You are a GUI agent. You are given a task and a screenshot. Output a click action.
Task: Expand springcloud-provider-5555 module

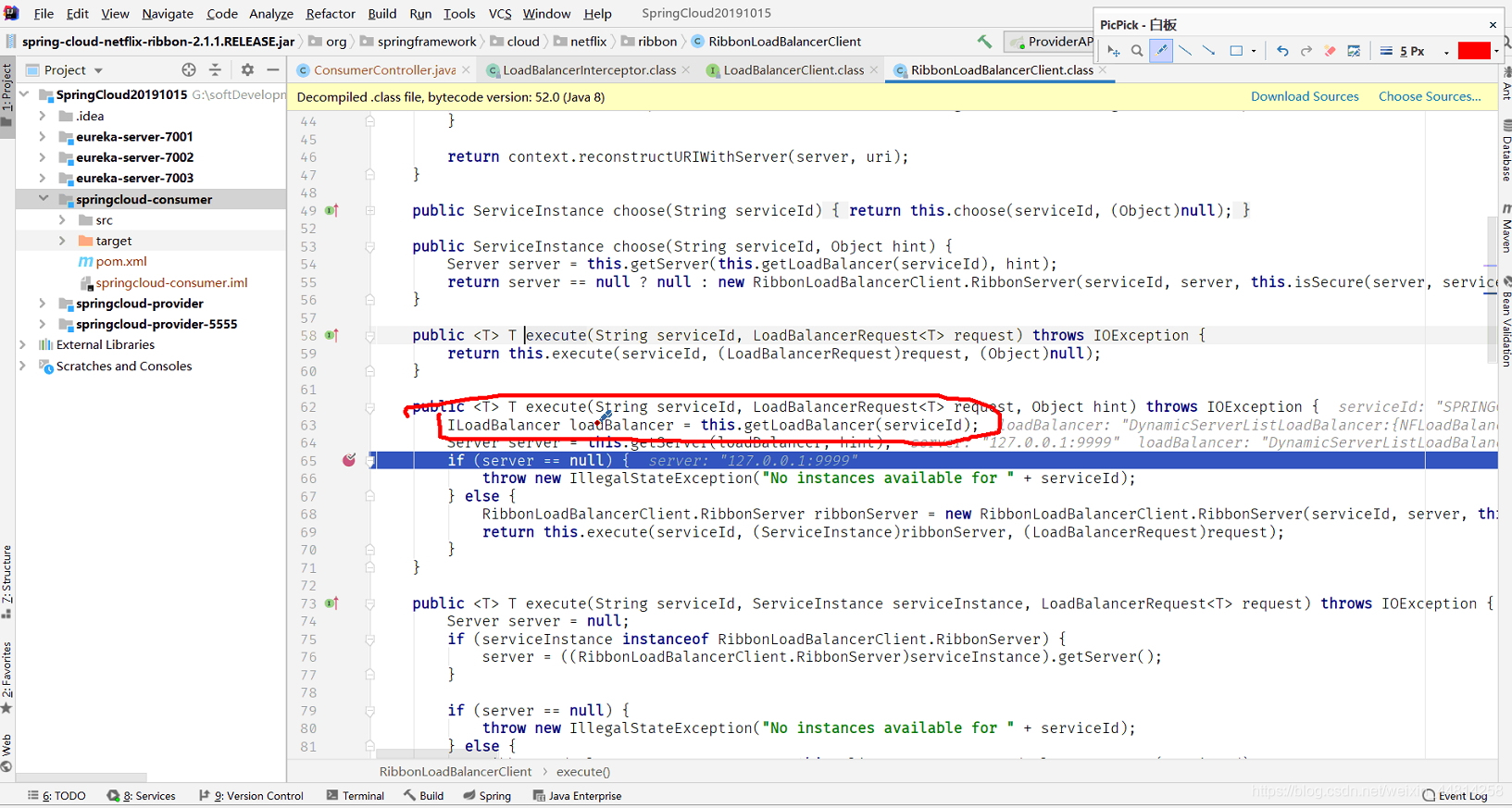(43, 324)
